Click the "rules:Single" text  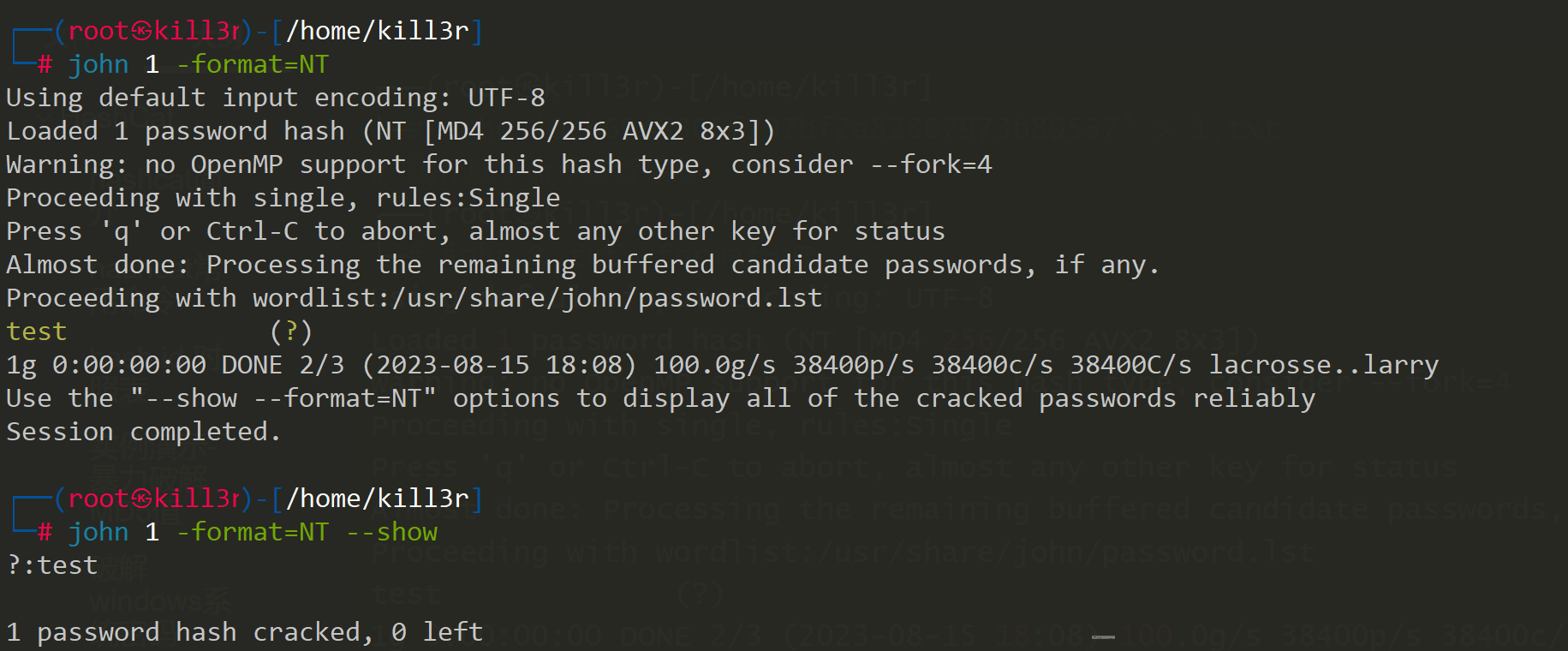468,198
